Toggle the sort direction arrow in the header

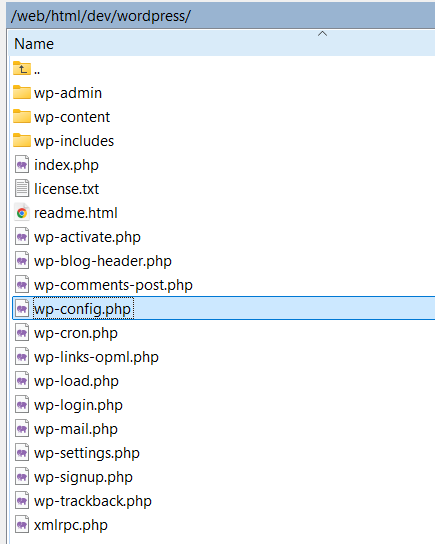click(323, 34)
